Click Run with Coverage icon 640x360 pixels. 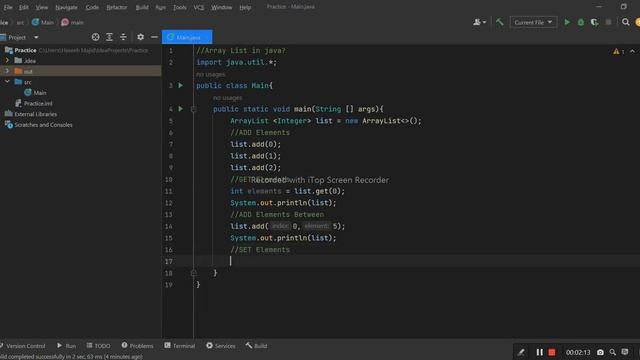pos(595,22)
